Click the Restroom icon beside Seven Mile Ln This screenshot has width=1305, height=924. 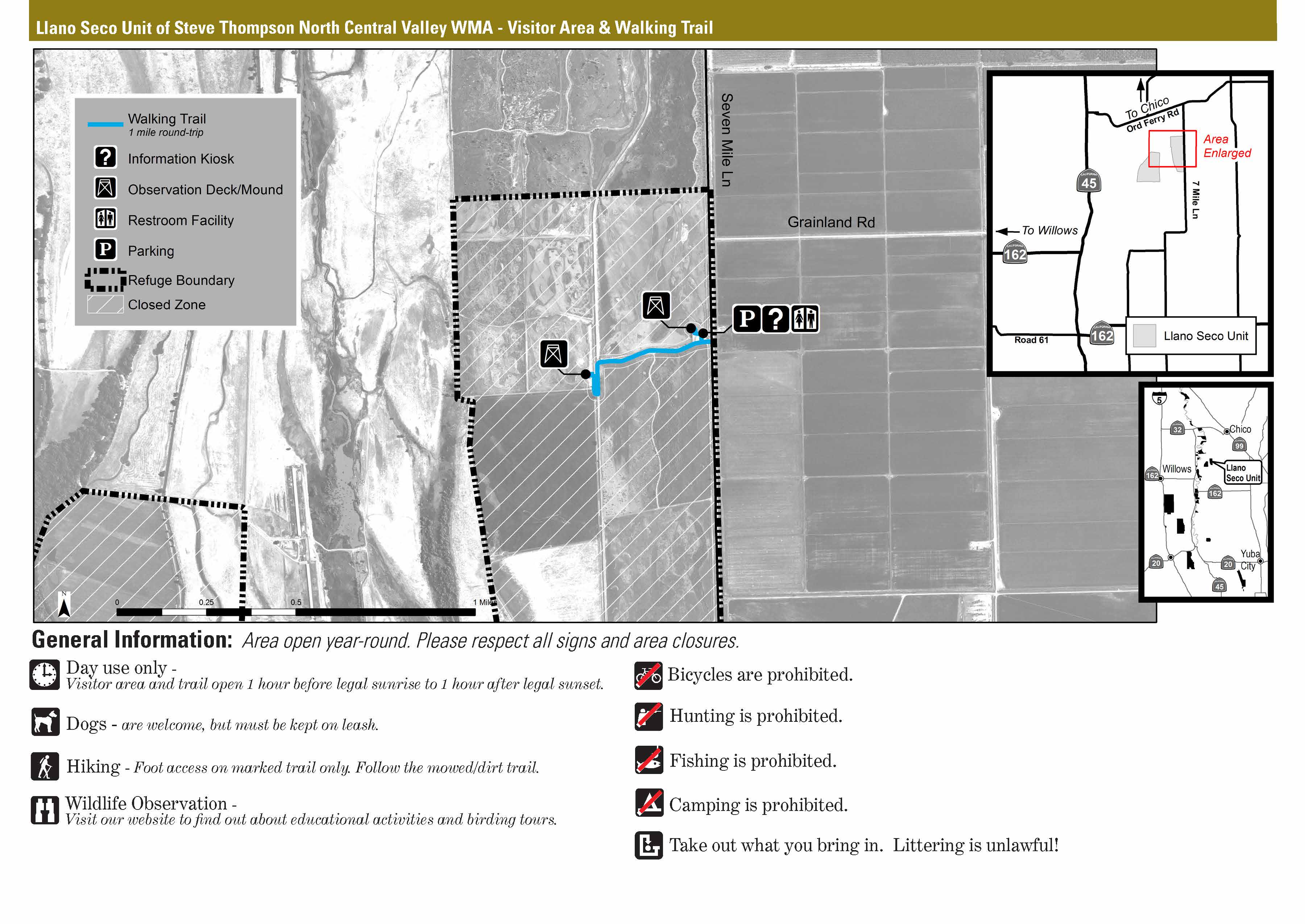click(x=804, y=319)
